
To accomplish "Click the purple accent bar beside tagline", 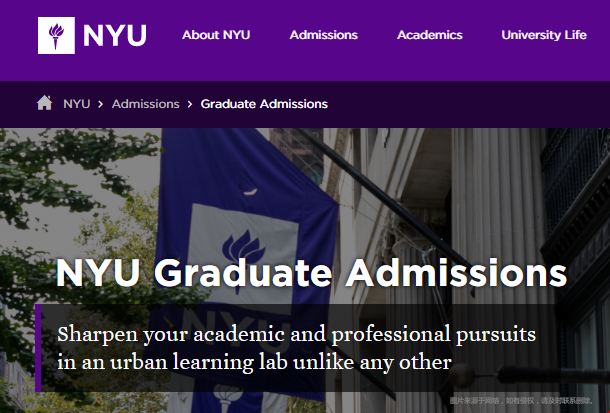I will click(x=38, y=348).
